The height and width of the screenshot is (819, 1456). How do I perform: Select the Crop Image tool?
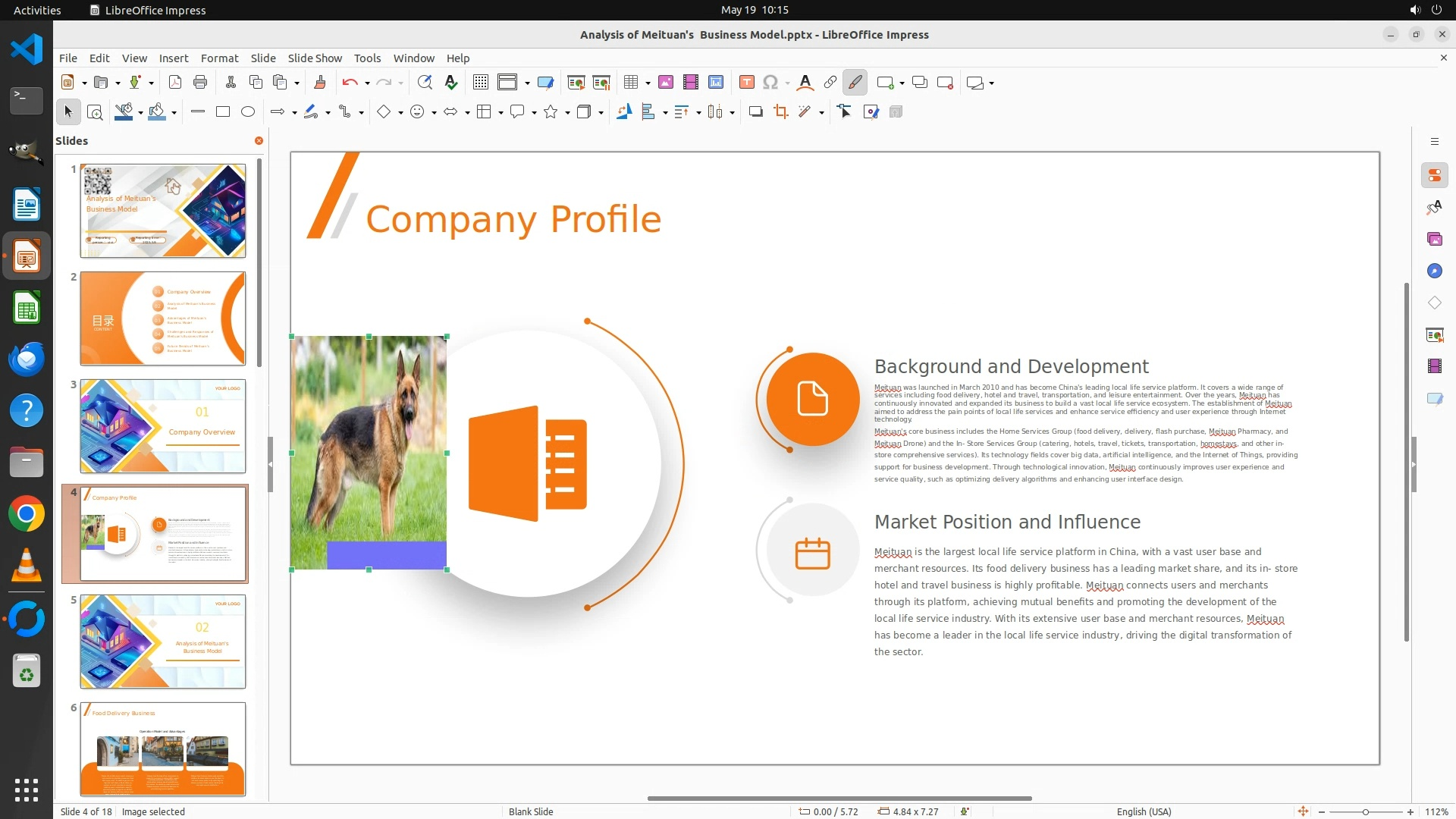[780, 112]
